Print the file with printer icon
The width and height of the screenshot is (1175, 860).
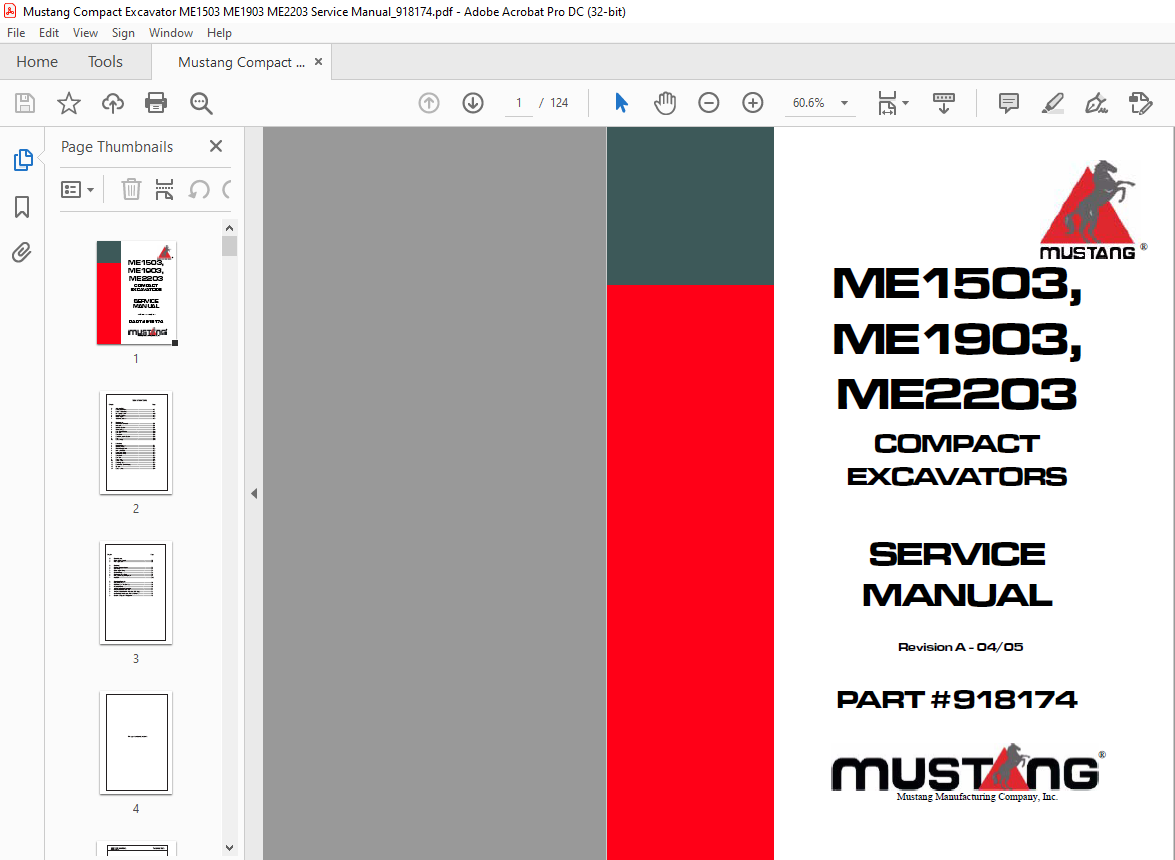tap(156, 103)
